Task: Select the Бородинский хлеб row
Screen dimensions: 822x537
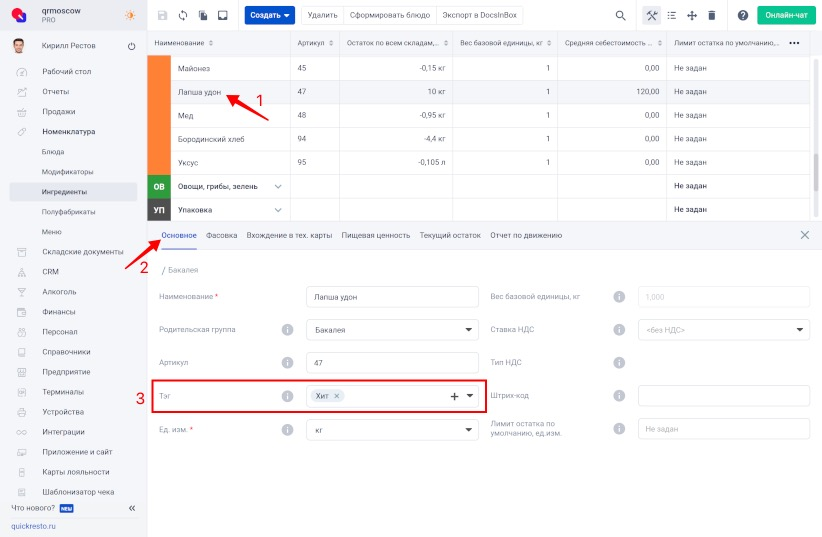Action: coord(478,139)
